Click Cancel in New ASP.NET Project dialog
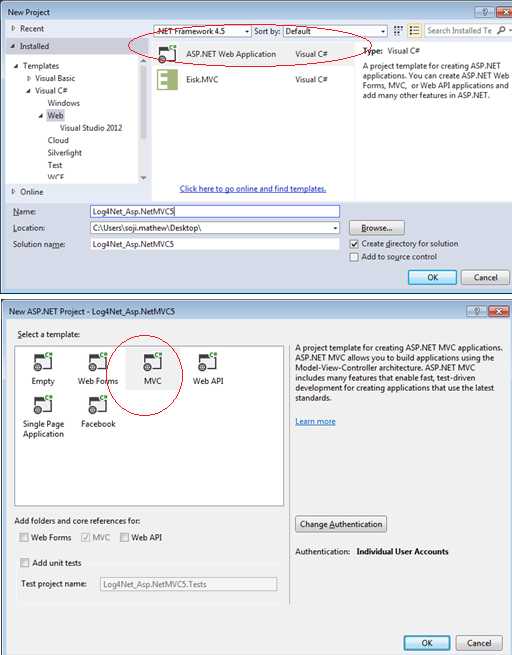The height and width of the screenshot is (655, 512). coord(479,643)
